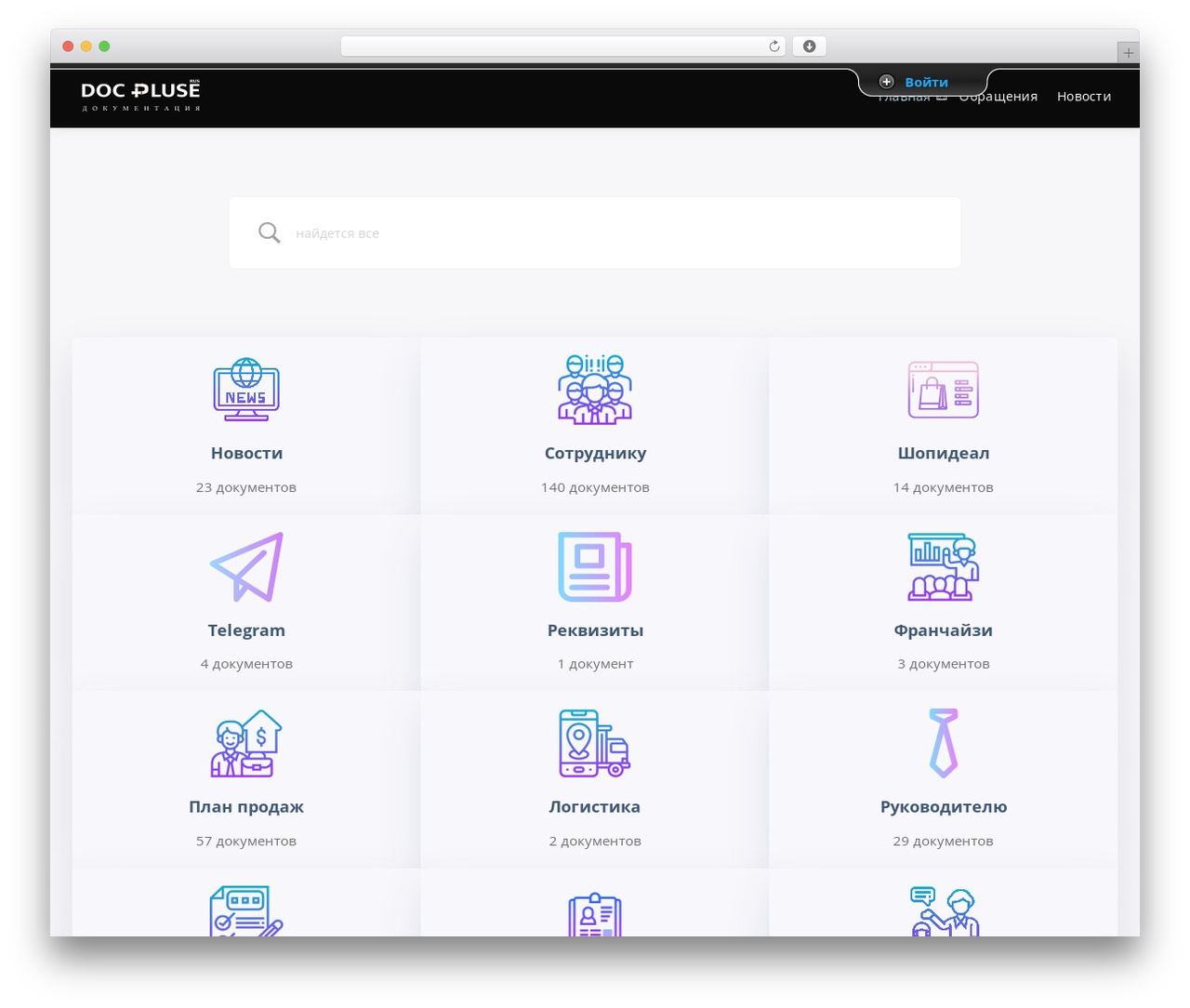Click the '14 документов' count text
Screen dimensions: 1190x1008
pos(944,487)
